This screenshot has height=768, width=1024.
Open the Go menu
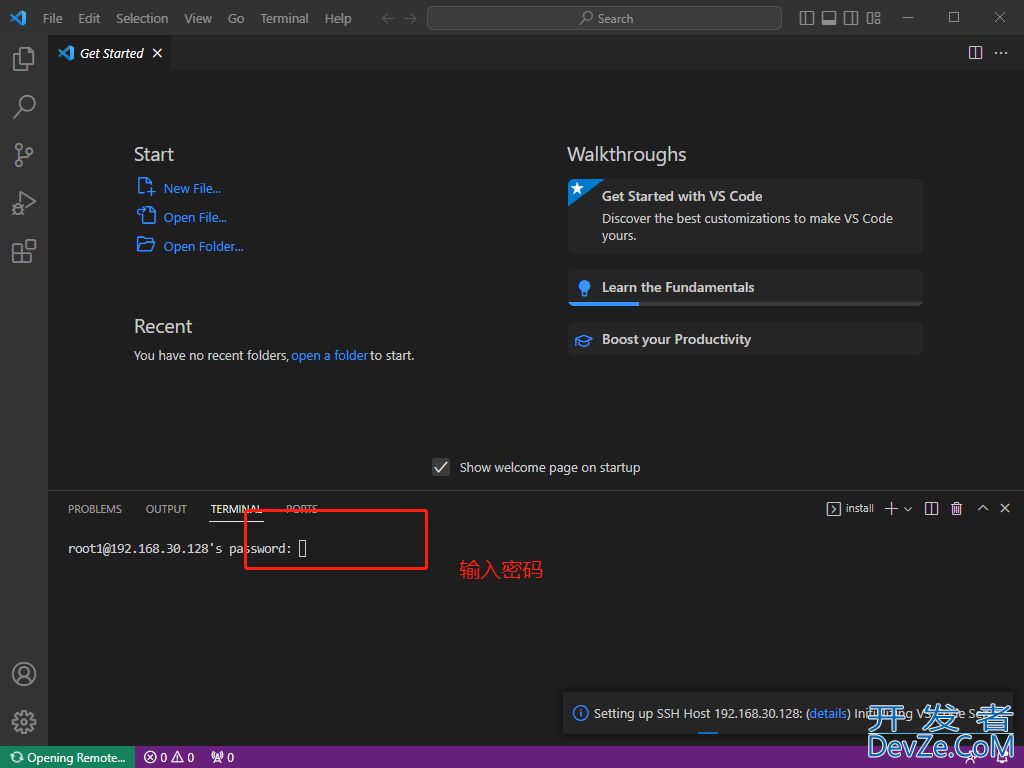[x=236, y=18]
